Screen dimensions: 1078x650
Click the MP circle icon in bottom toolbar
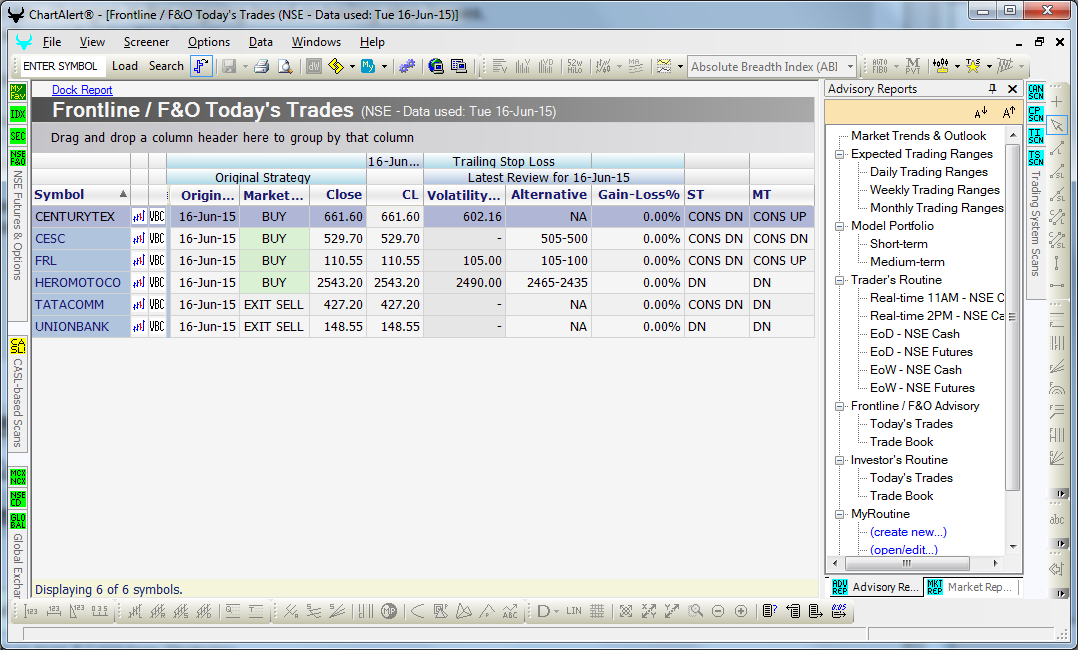[389, 611]
